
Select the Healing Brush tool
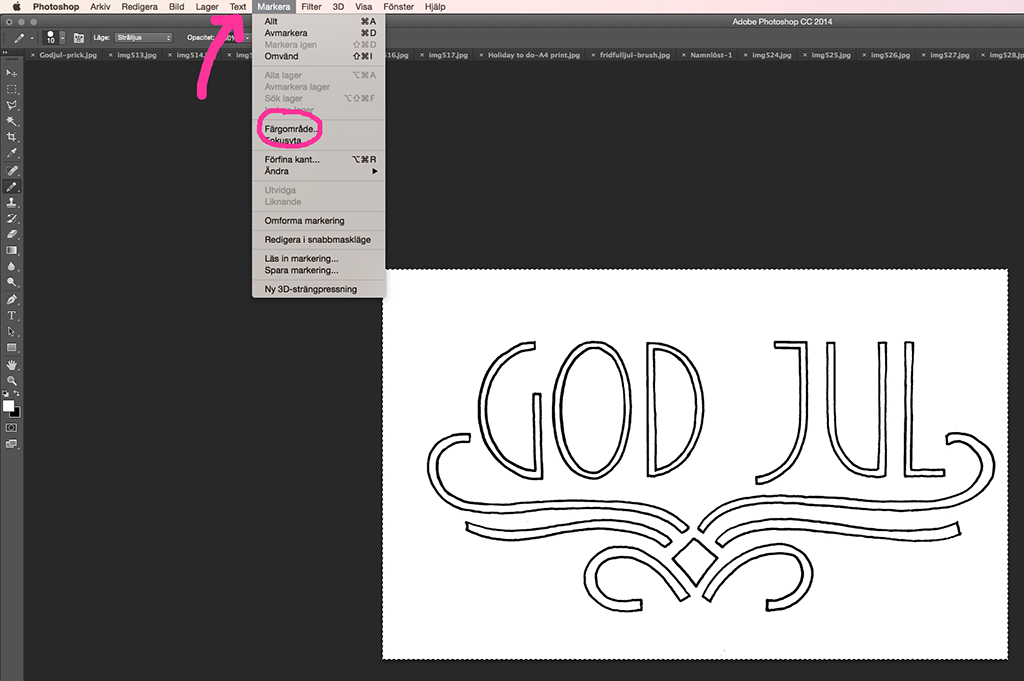tap(12, 170)
